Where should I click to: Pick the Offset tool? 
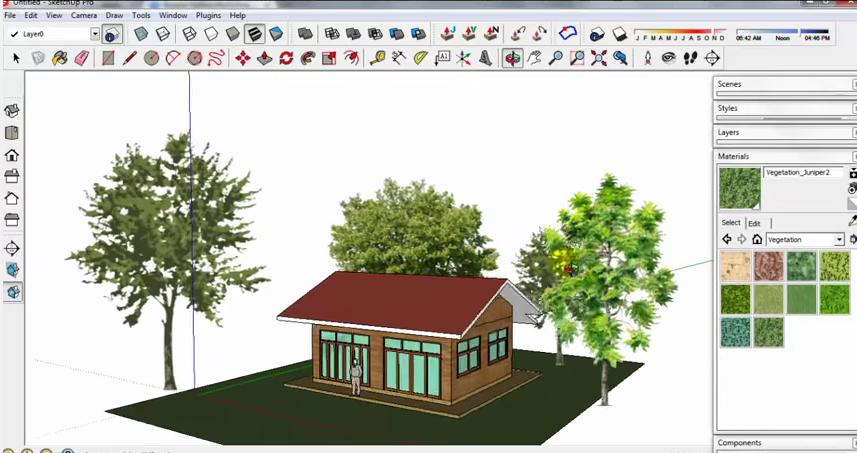click(x=351, y=58)
